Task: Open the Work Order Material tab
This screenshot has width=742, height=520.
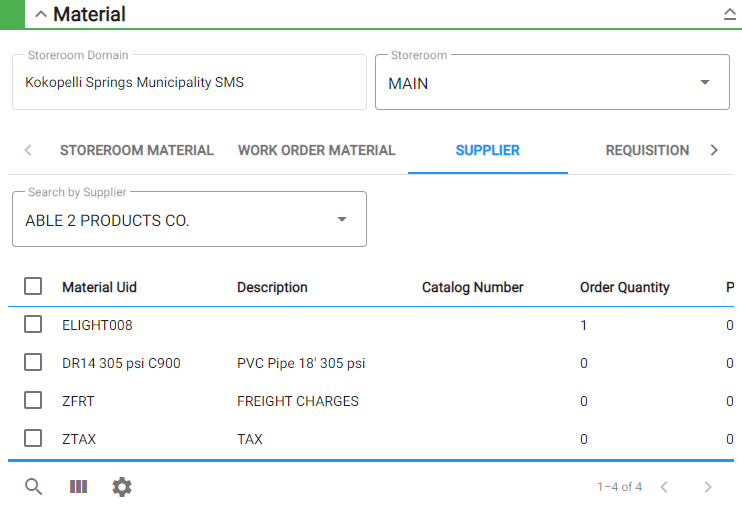Action: [x=316, y=151]
